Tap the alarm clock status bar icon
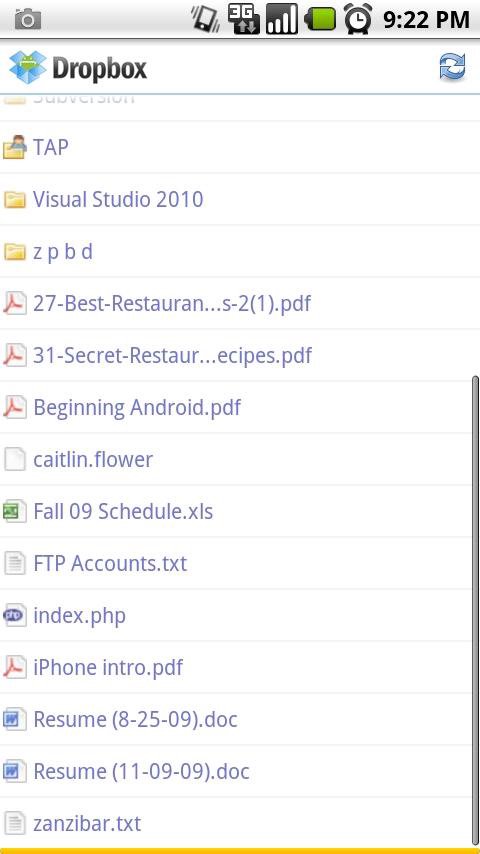Image resolution: width=480 pixels, height=854 pixels. 358,19
